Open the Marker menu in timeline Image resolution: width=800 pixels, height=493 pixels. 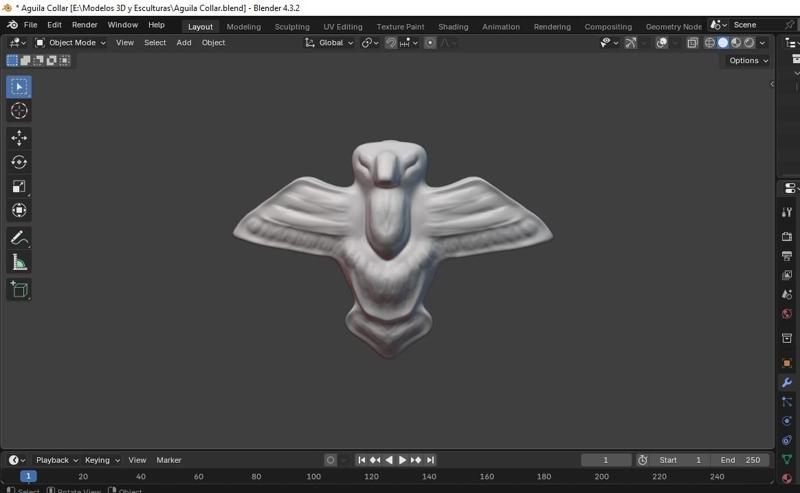(x=169, y=460)
